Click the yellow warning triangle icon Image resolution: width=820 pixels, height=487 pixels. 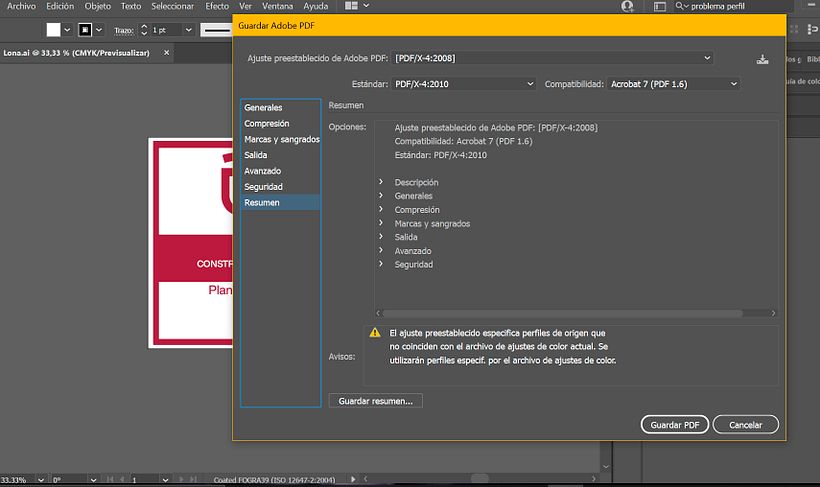click(375, 333)
